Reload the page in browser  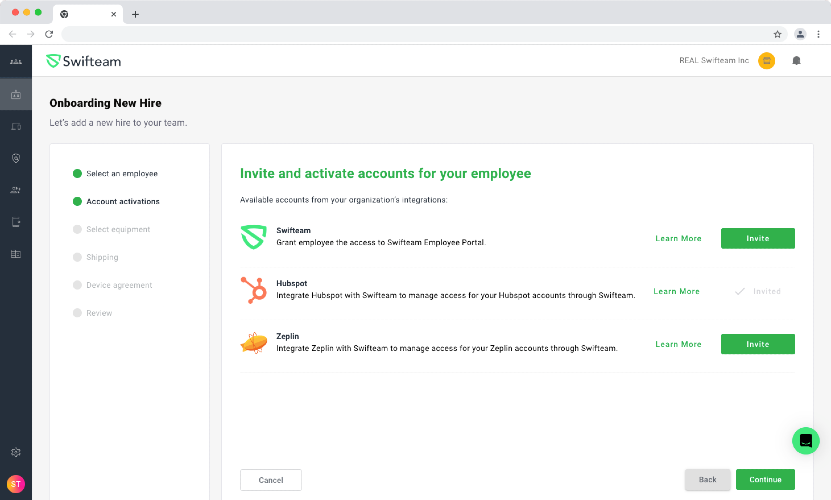pyautogui.click(x=49, y=34)
